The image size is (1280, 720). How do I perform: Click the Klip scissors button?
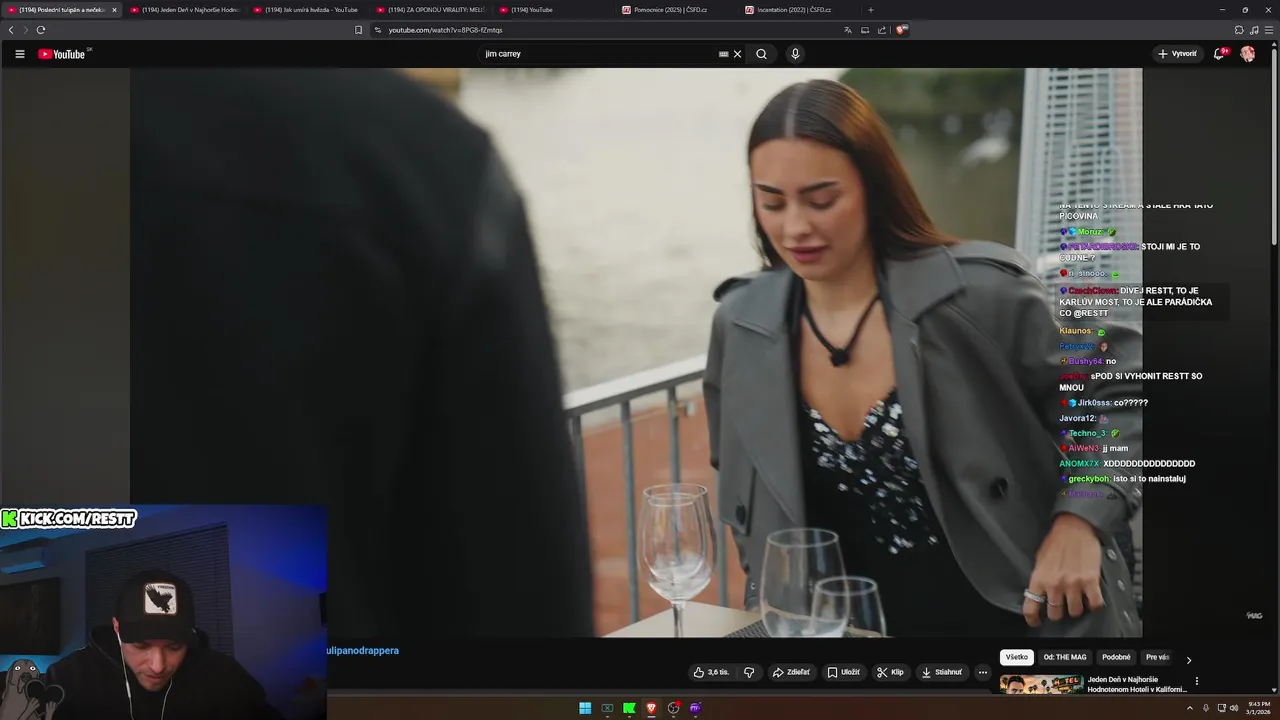[x=890, y=672]
